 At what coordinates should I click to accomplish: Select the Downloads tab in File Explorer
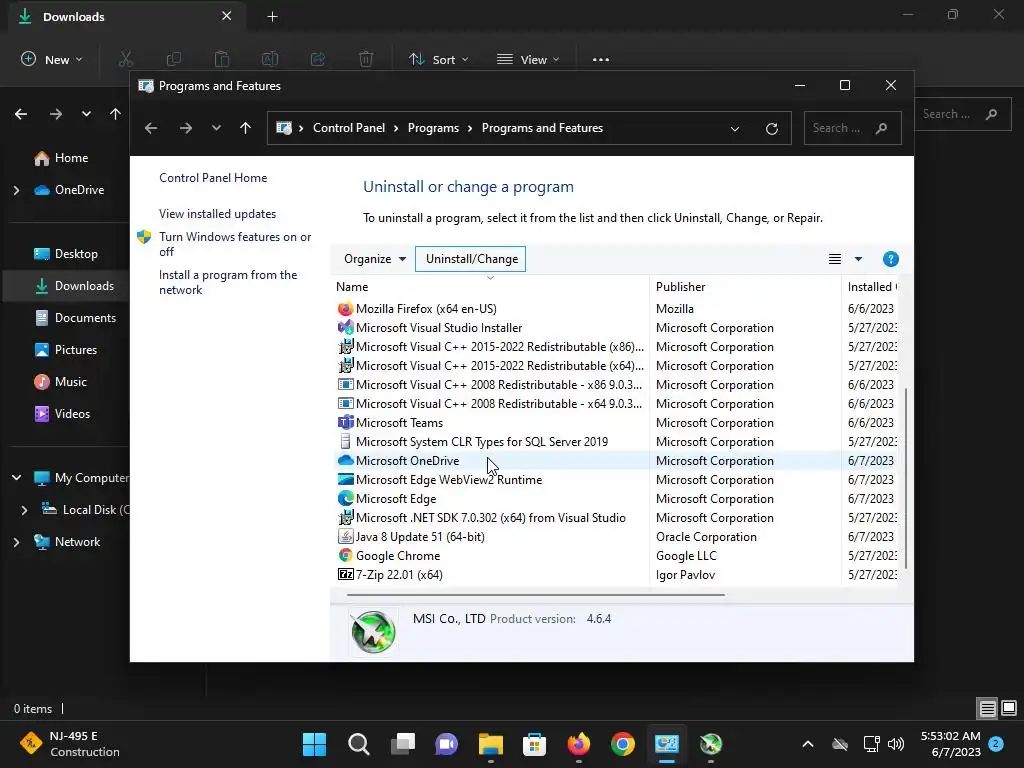point(127,17)
